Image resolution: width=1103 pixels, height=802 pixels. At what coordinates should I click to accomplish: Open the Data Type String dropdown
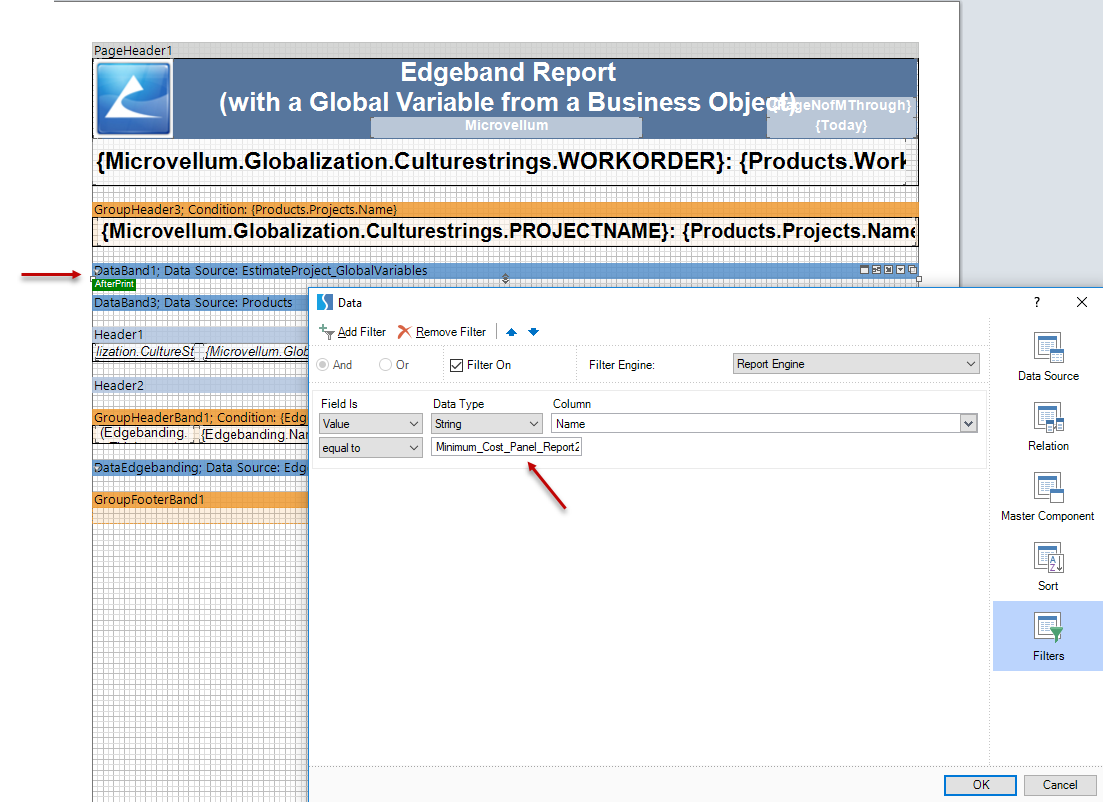point(486,424)
